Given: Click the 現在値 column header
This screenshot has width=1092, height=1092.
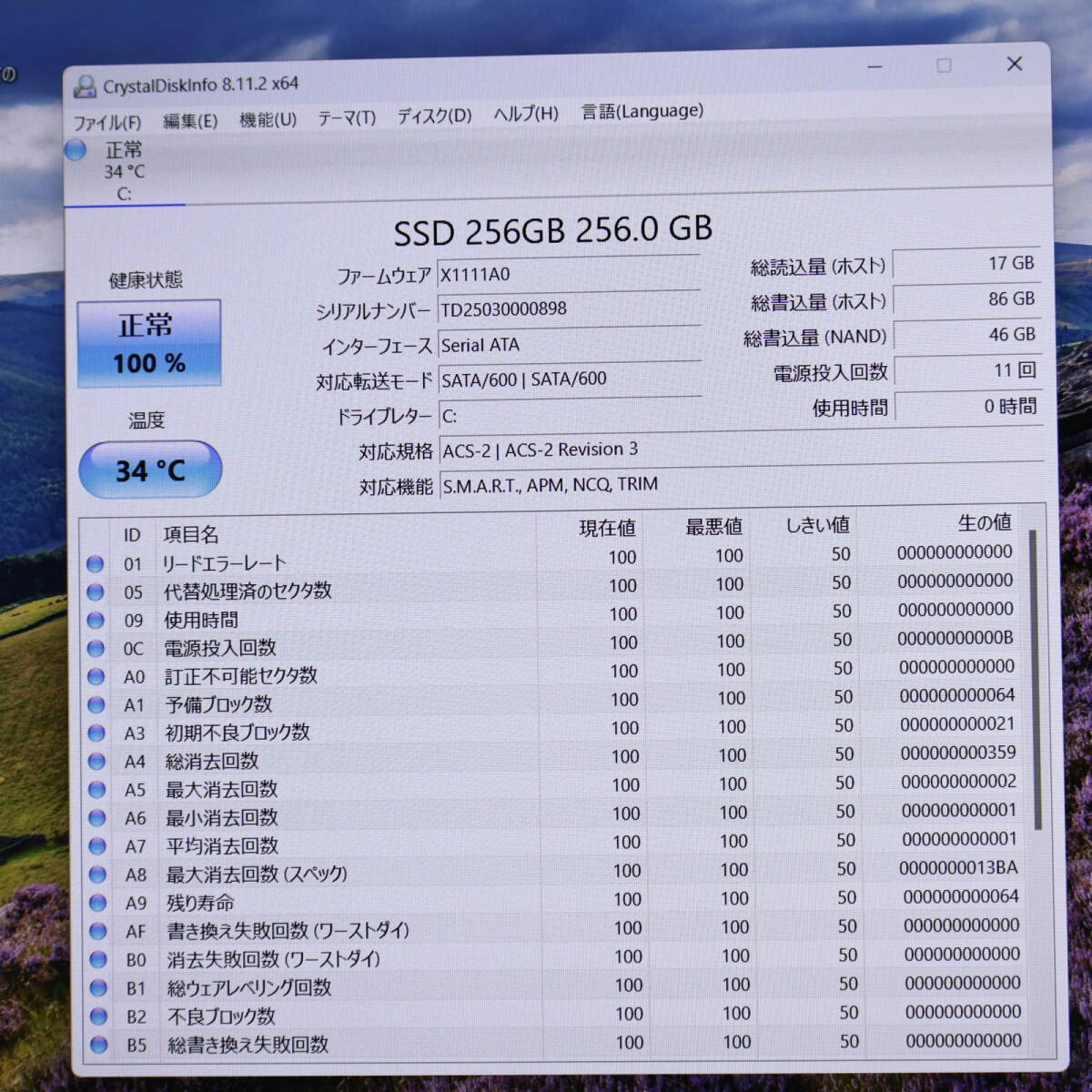Looking at the screenshot, I should pyautogui.click(x=608, y=528).
